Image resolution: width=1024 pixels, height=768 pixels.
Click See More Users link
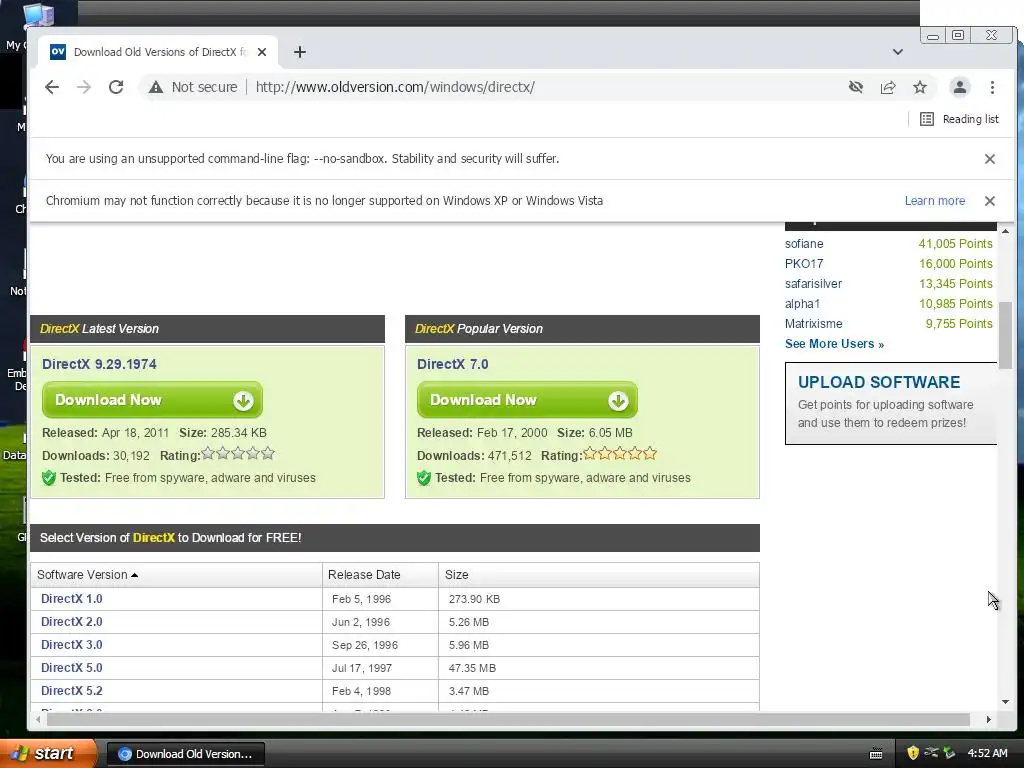pyautogui.click(x=834, y=344)
